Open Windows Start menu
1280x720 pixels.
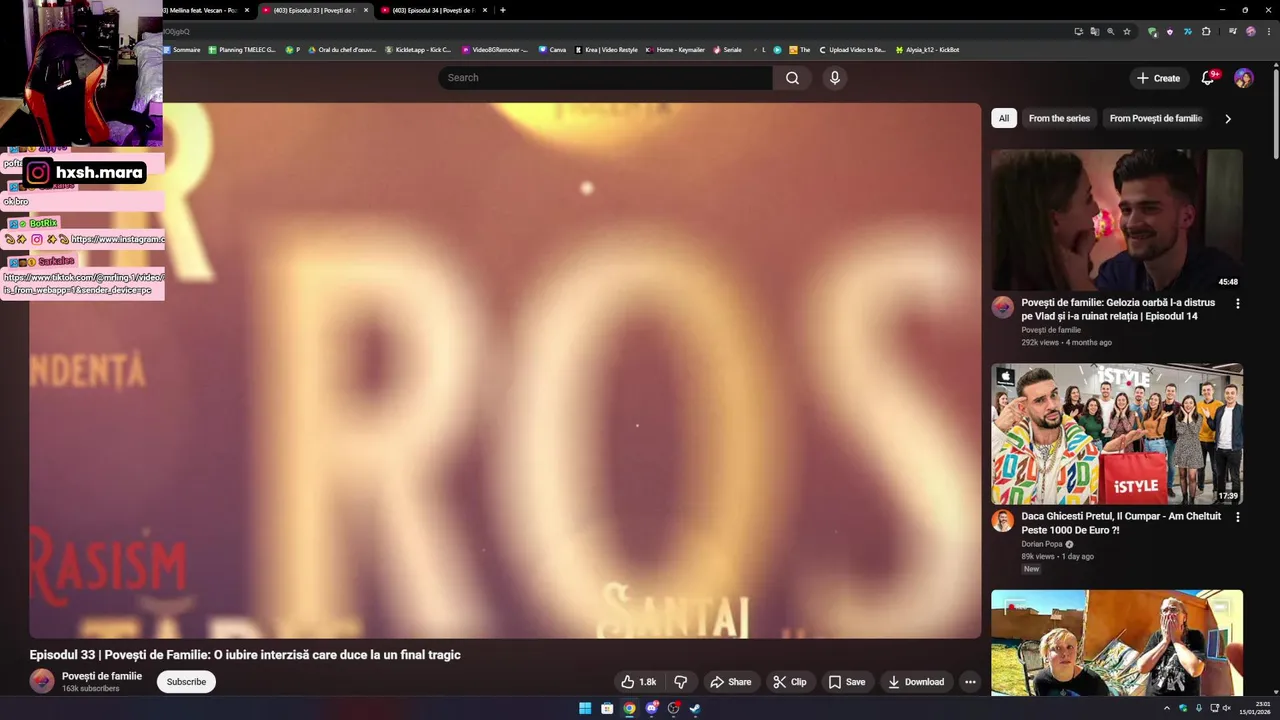click(x=585, y=709)
